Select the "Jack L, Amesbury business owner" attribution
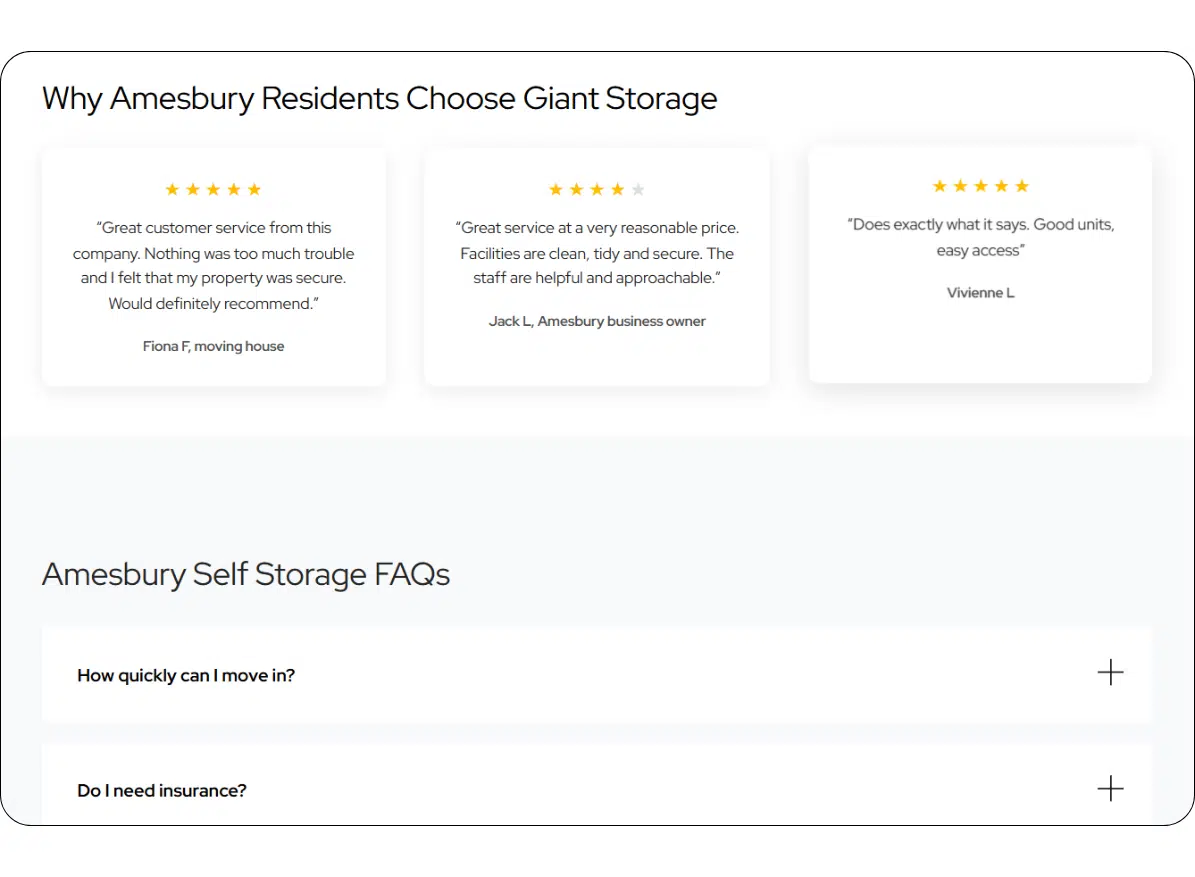1195x877 pixels. pyautogui.click(x=597, y=321)
